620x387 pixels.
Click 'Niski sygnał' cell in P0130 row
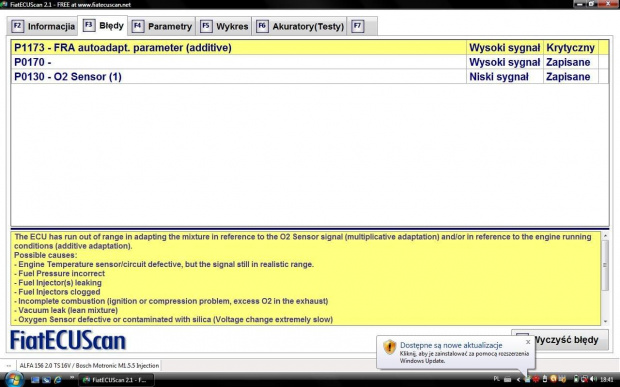[x=505, y=77]
